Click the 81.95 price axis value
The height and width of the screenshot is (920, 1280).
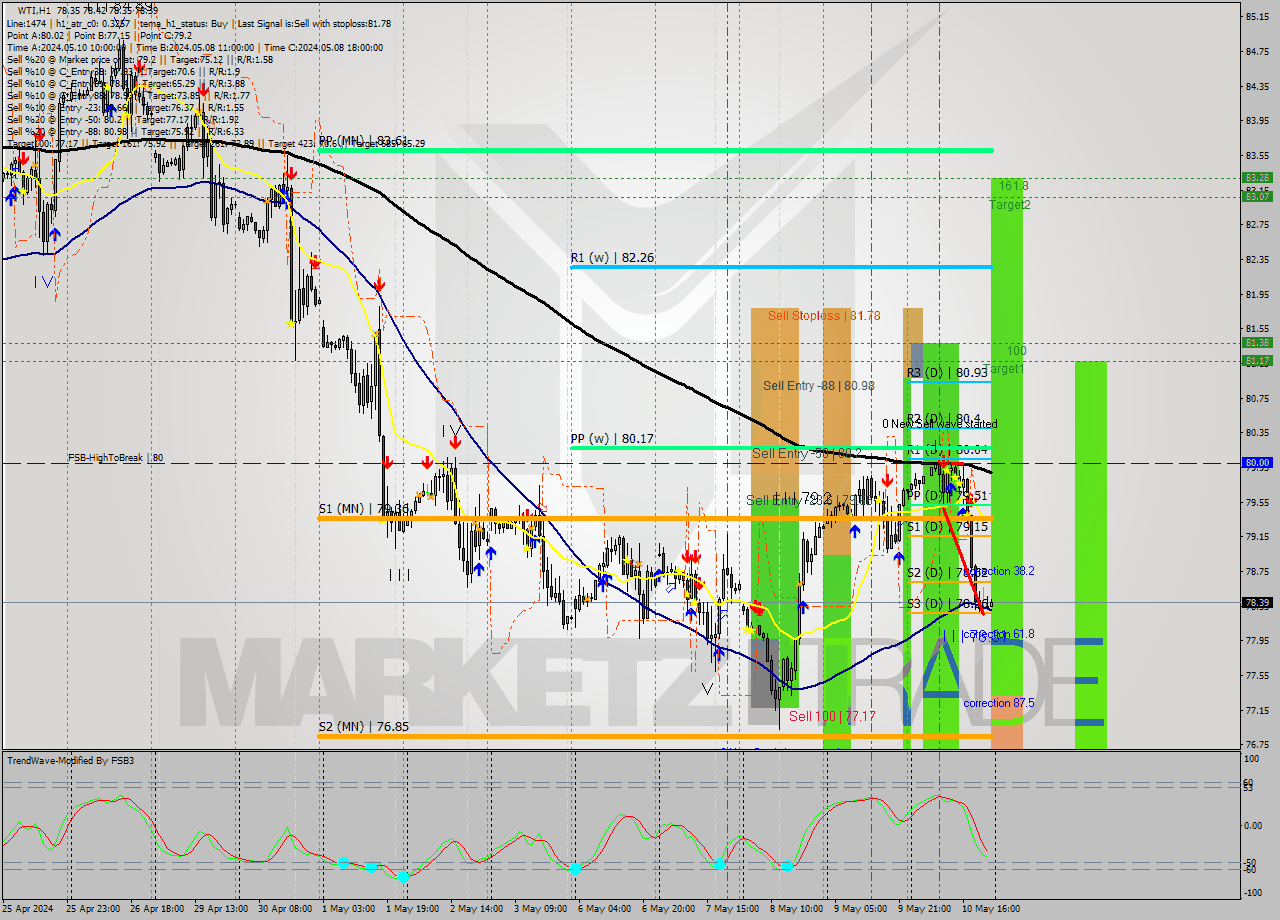tap(1257, 295)
